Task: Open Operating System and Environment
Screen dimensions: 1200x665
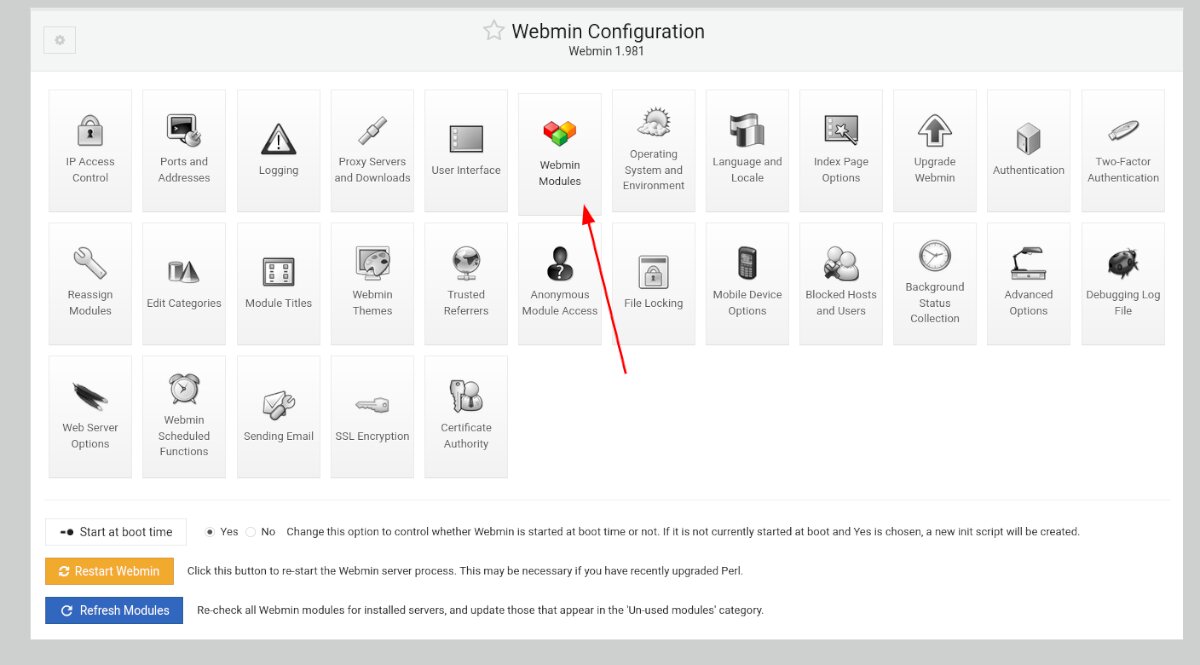Action: pyautogui.click(x=654, y=150)
